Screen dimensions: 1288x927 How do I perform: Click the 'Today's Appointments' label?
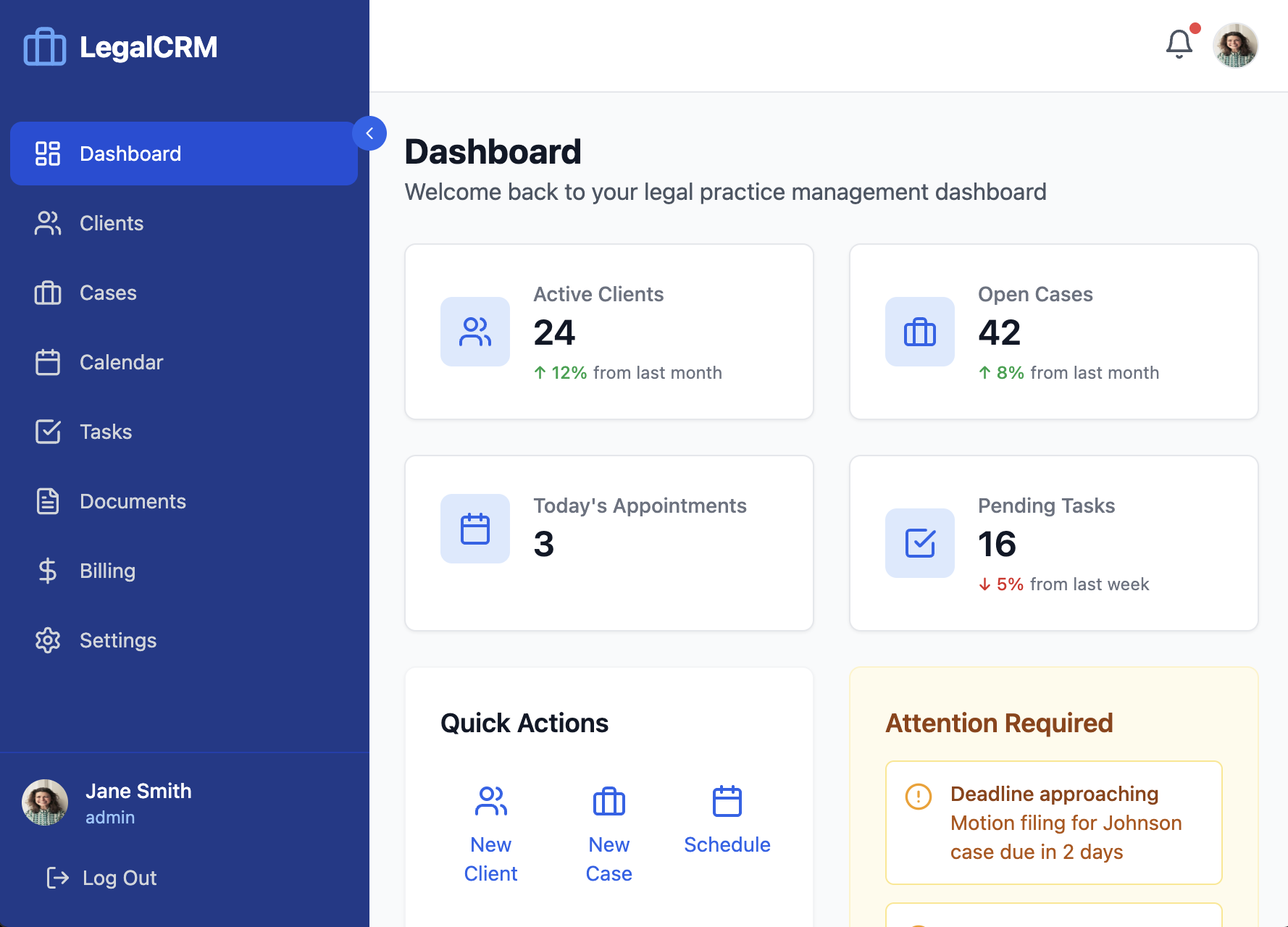(640, 506)
